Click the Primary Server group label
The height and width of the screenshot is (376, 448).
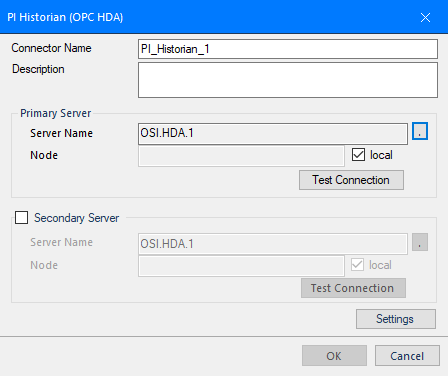point(56,113)
